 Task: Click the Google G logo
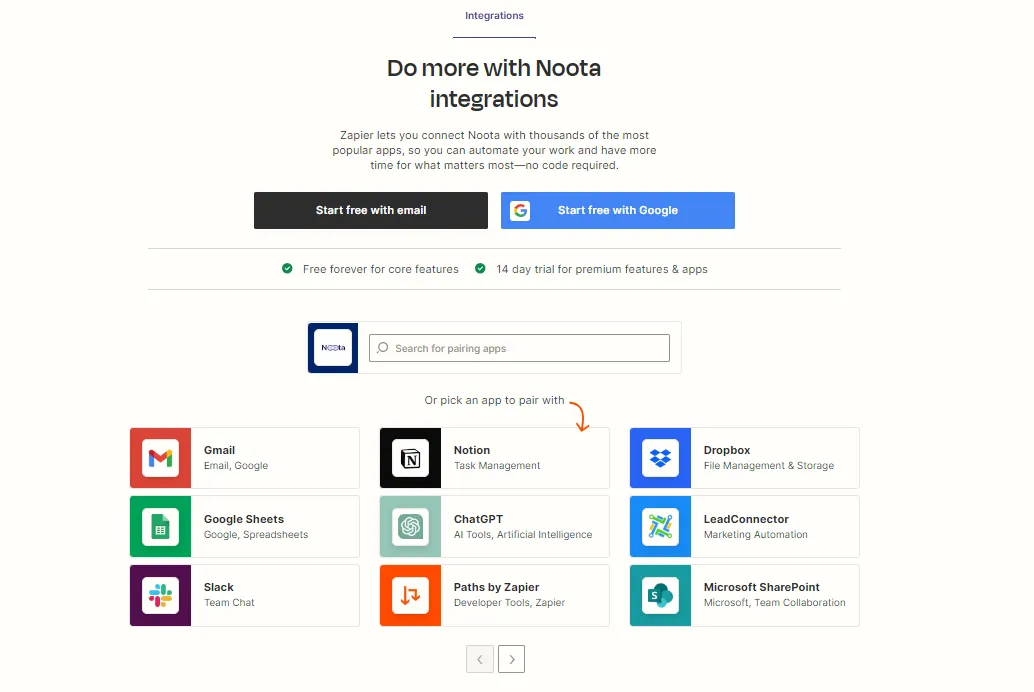[520, 211]
